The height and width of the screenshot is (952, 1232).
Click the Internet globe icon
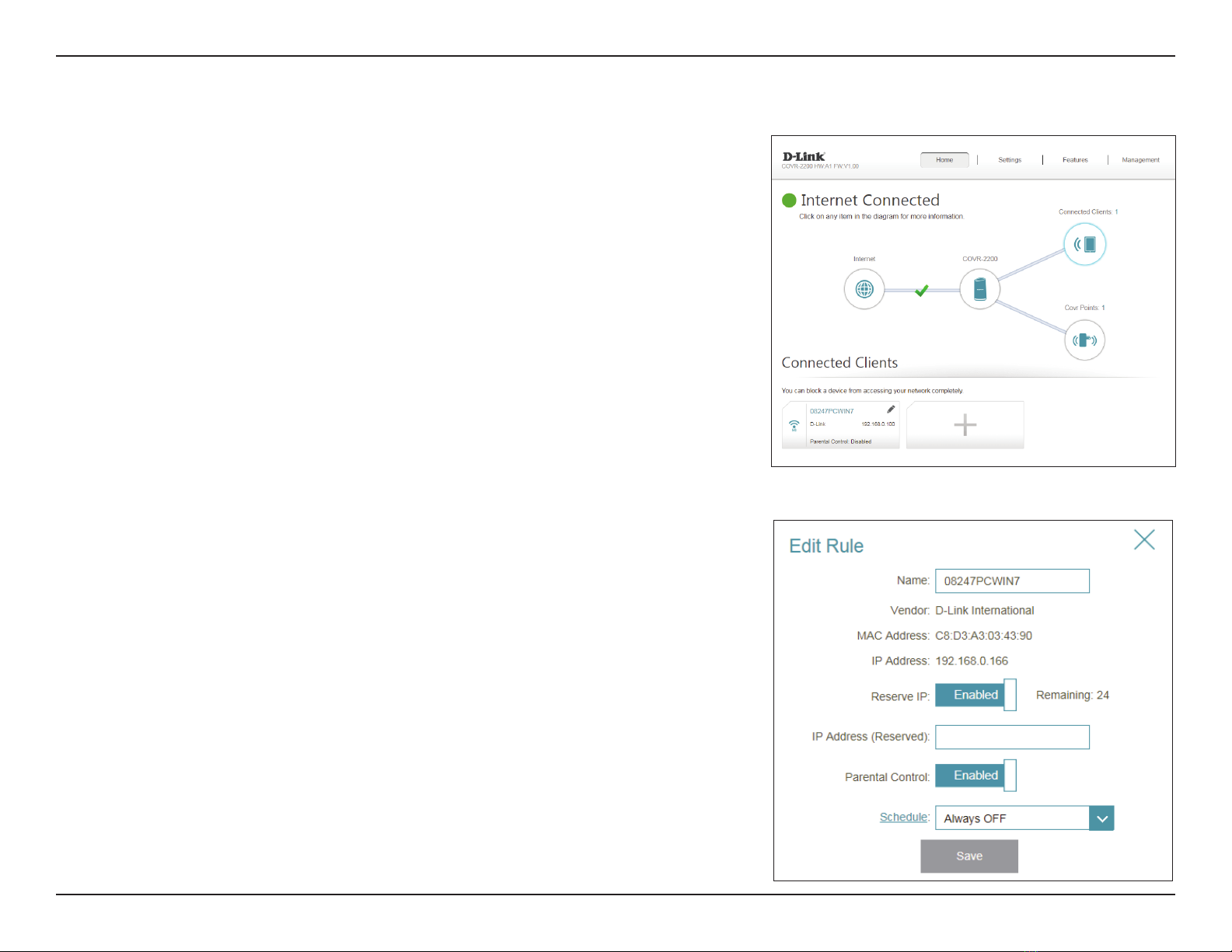pyautogui.click(x=864, y=289)
